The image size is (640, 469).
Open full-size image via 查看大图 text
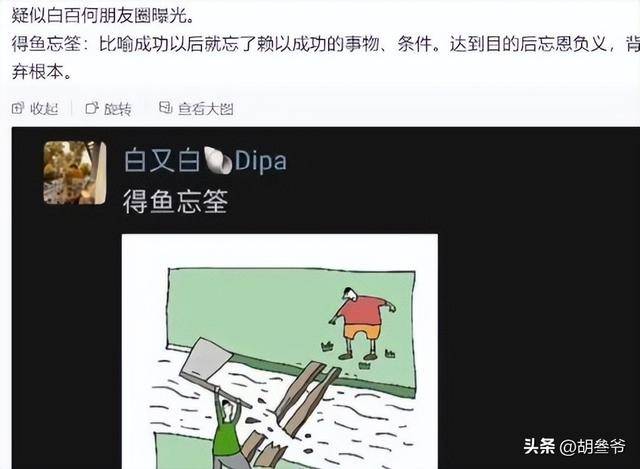(x=206, y=109)
